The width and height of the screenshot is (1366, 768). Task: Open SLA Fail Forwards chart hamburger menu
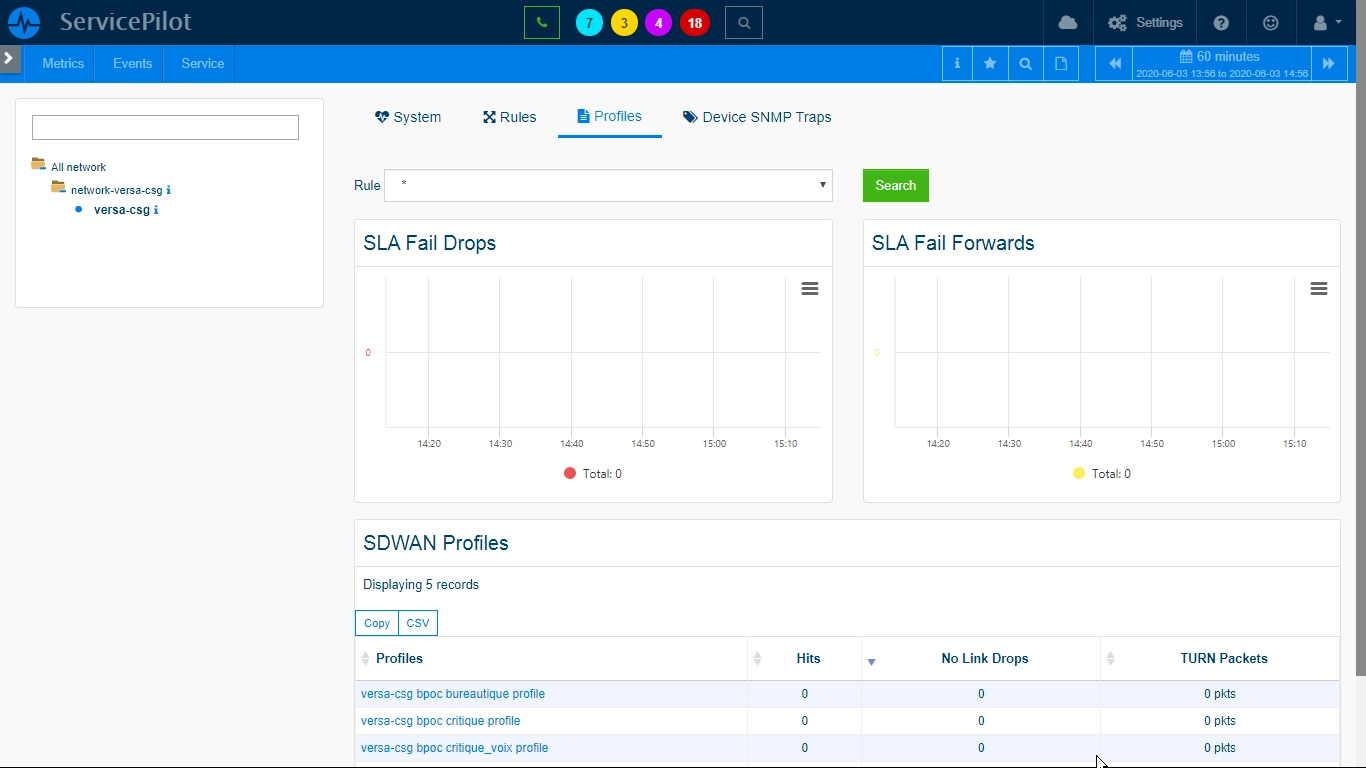click(1319, 289)
